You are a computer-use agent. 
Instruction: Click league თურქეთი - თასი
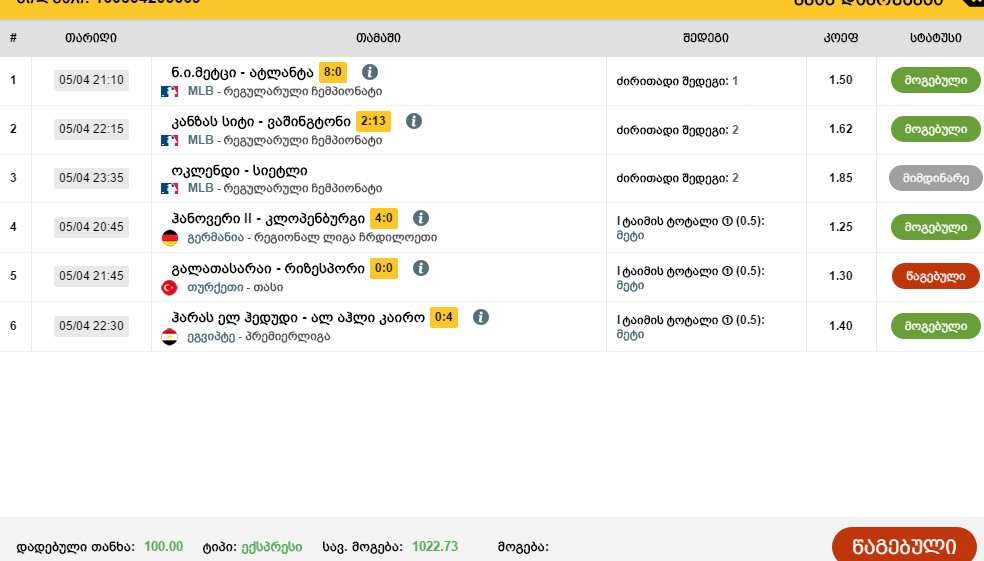click(235, 287)
